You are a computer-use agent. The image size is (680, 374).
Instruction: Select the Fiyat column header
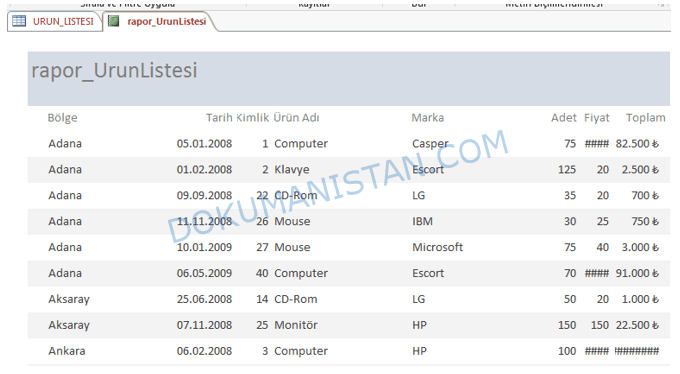click(x=597, y=118)
